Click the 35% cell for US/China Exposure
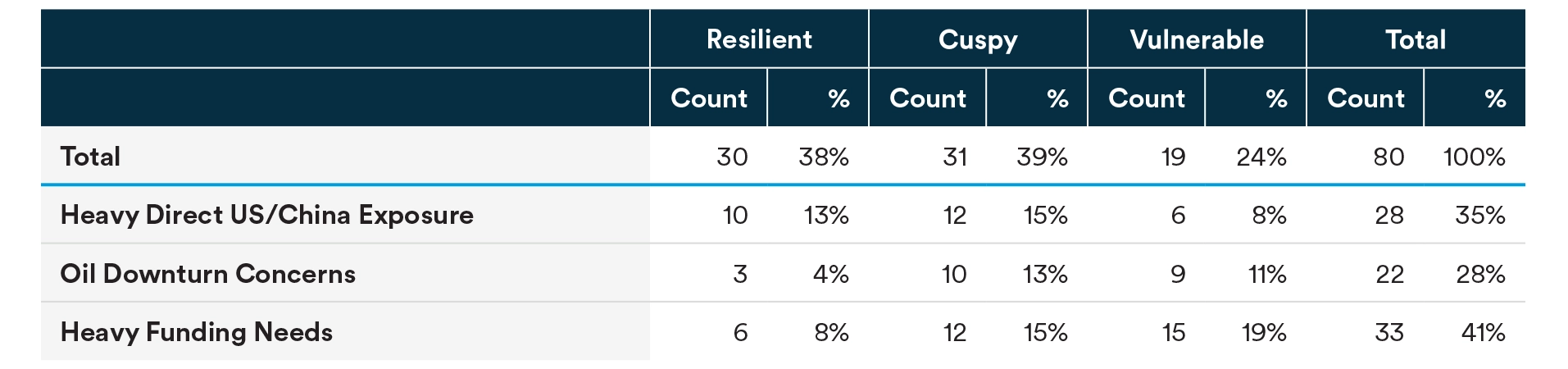 click(x=1479, y=215)
